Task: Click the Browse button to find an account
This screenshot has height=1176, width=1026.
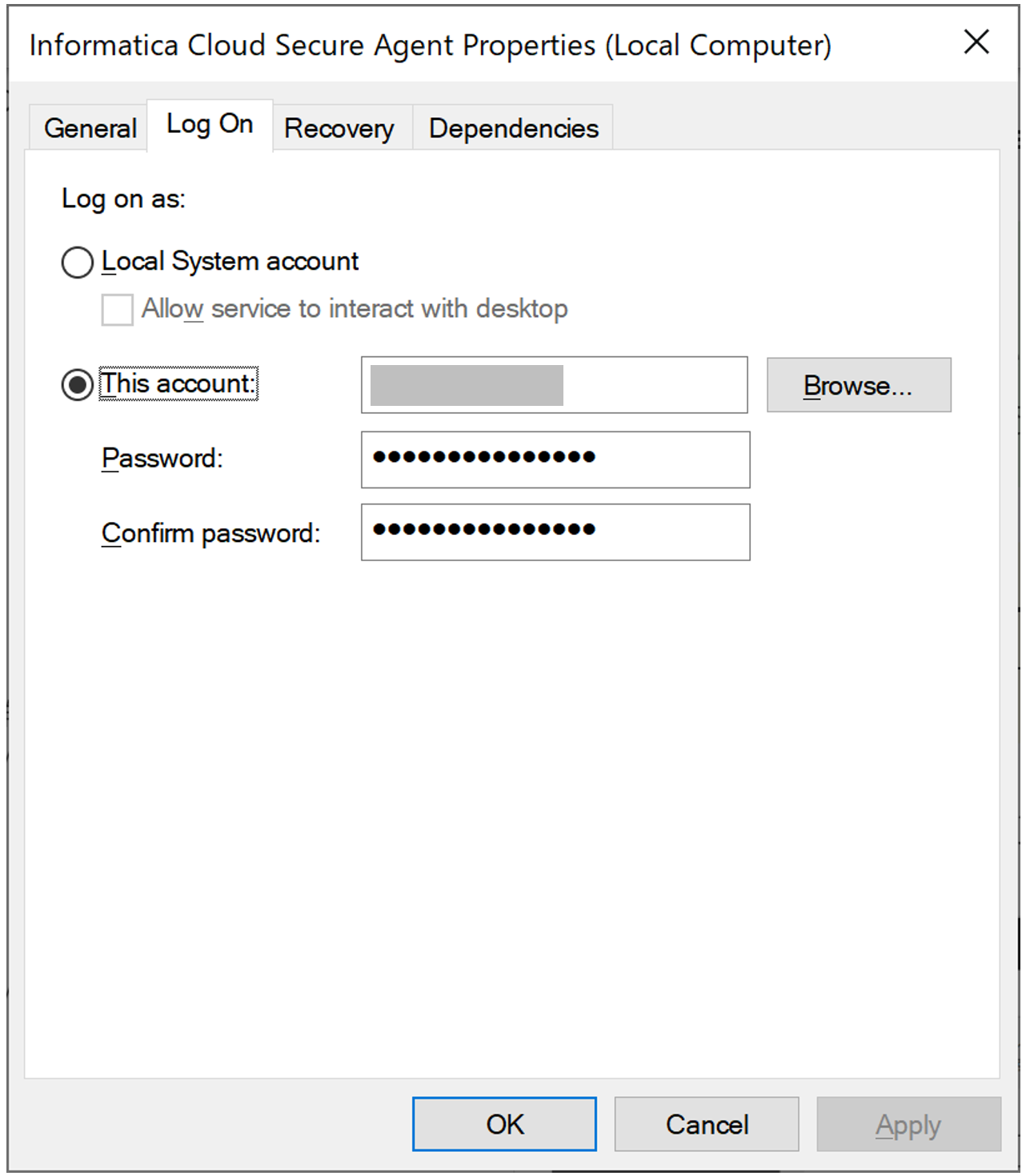Action: coord(859,385)
